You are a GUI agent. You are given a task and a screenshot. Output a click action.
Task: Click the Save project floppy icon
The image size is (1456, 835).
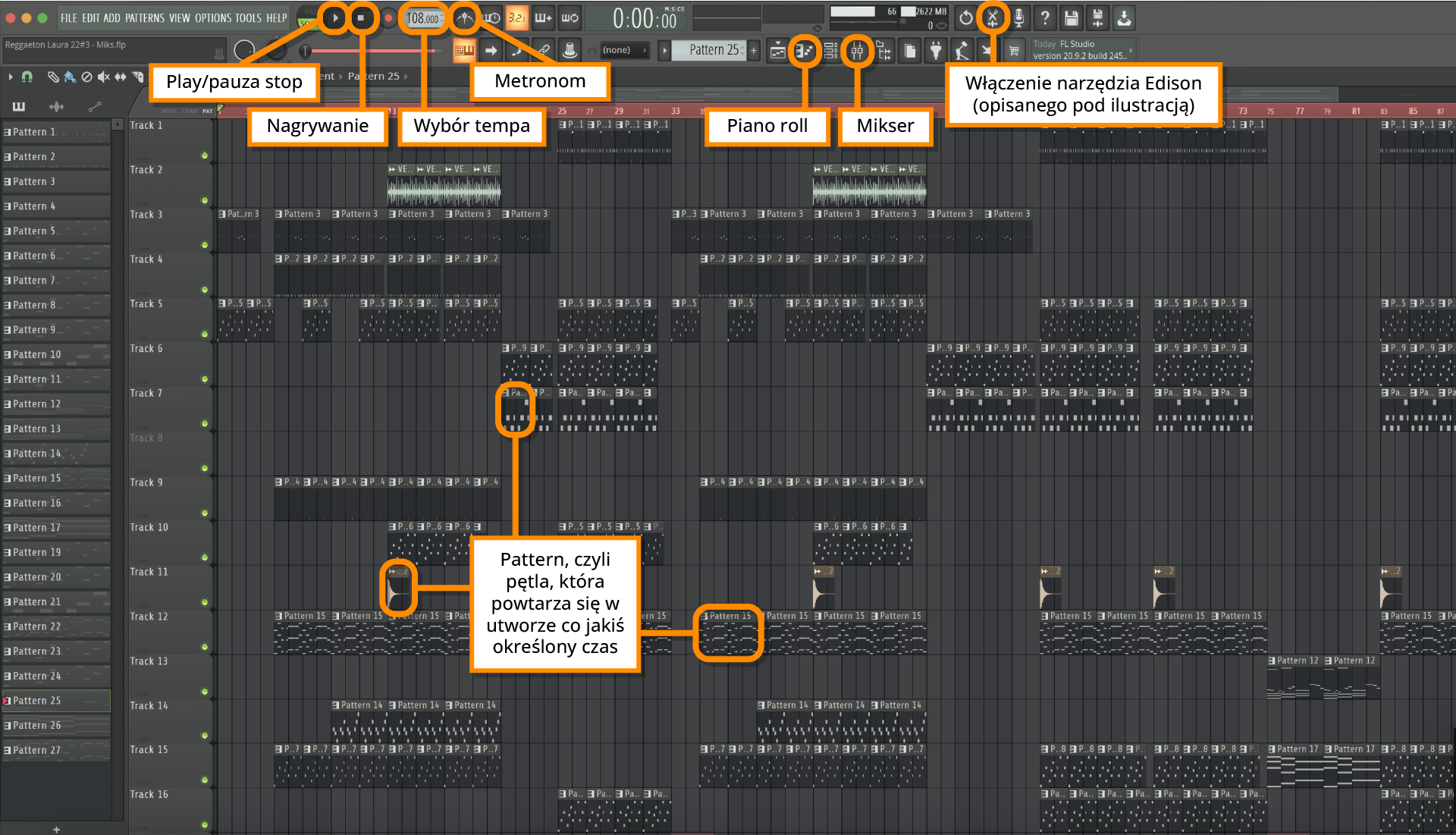(1071, 17)
